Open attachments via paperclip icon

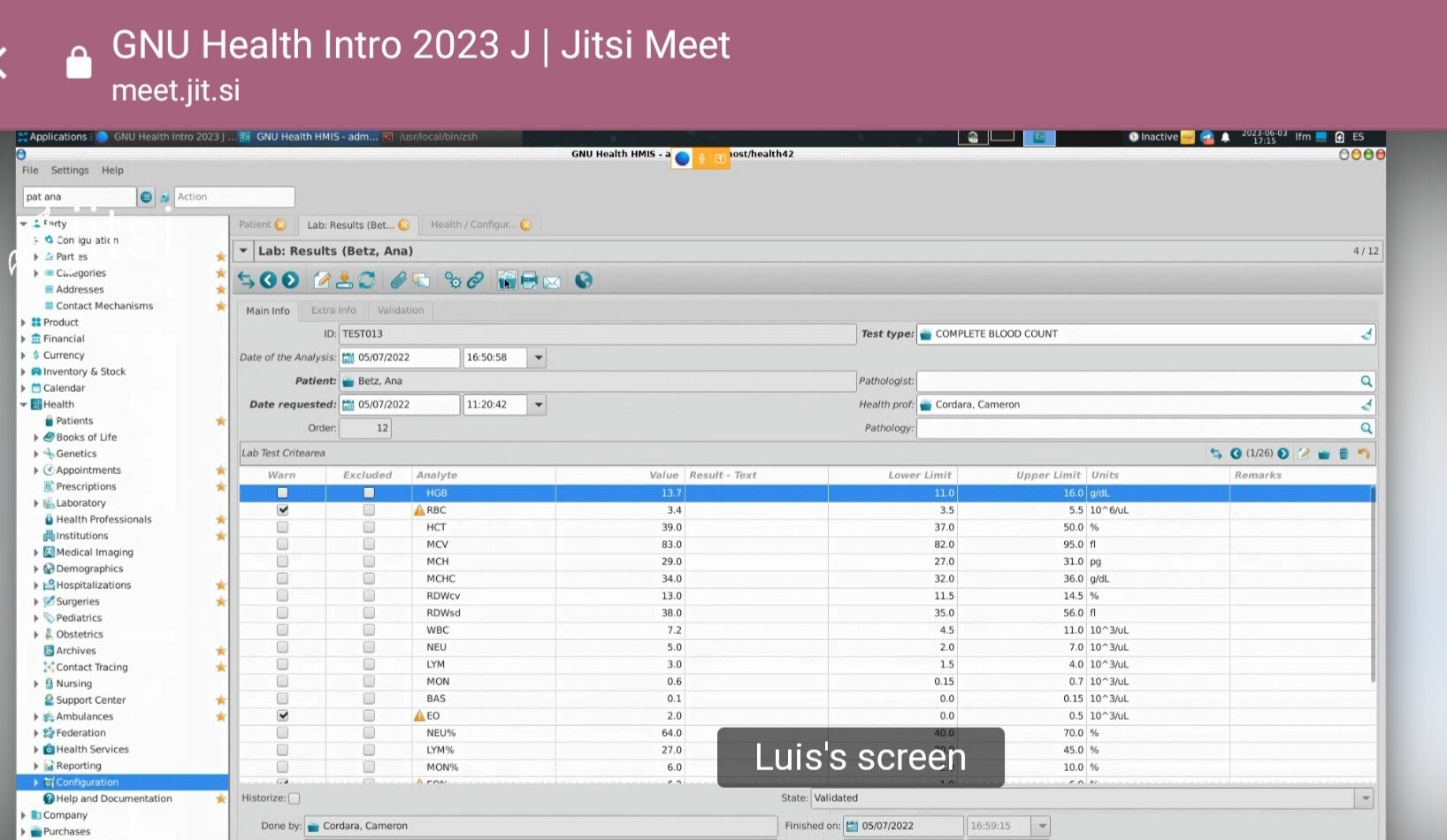[x=398, y=280]
